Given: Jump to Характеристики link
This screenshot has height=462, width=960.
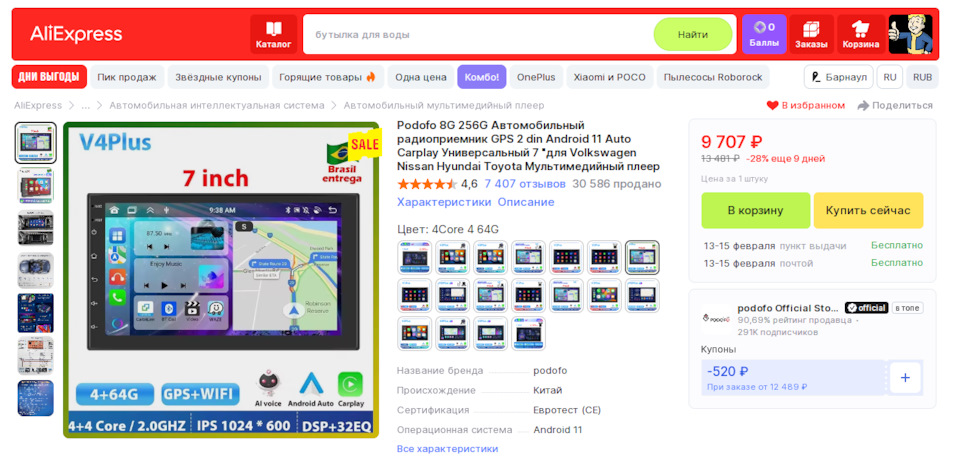Looking at the screenshot, I should click(x=444, y=202).
